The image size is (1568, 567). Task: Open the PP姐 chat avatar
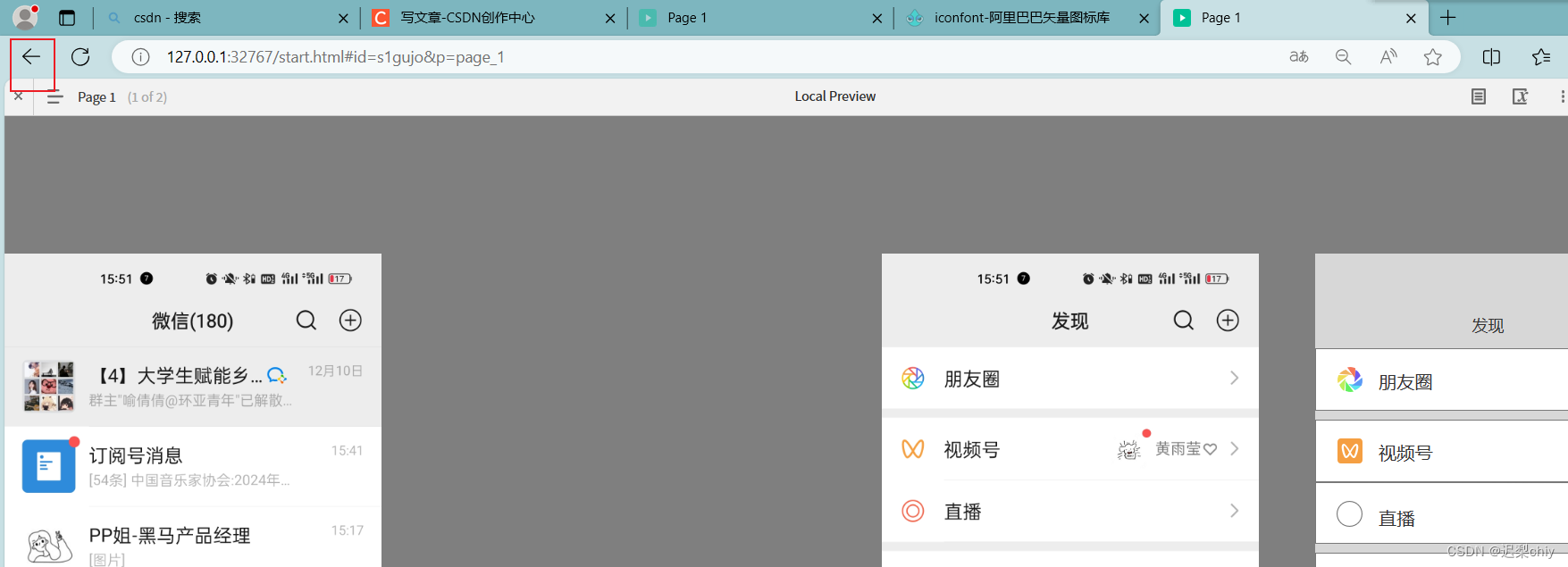[x=49, y=545]
